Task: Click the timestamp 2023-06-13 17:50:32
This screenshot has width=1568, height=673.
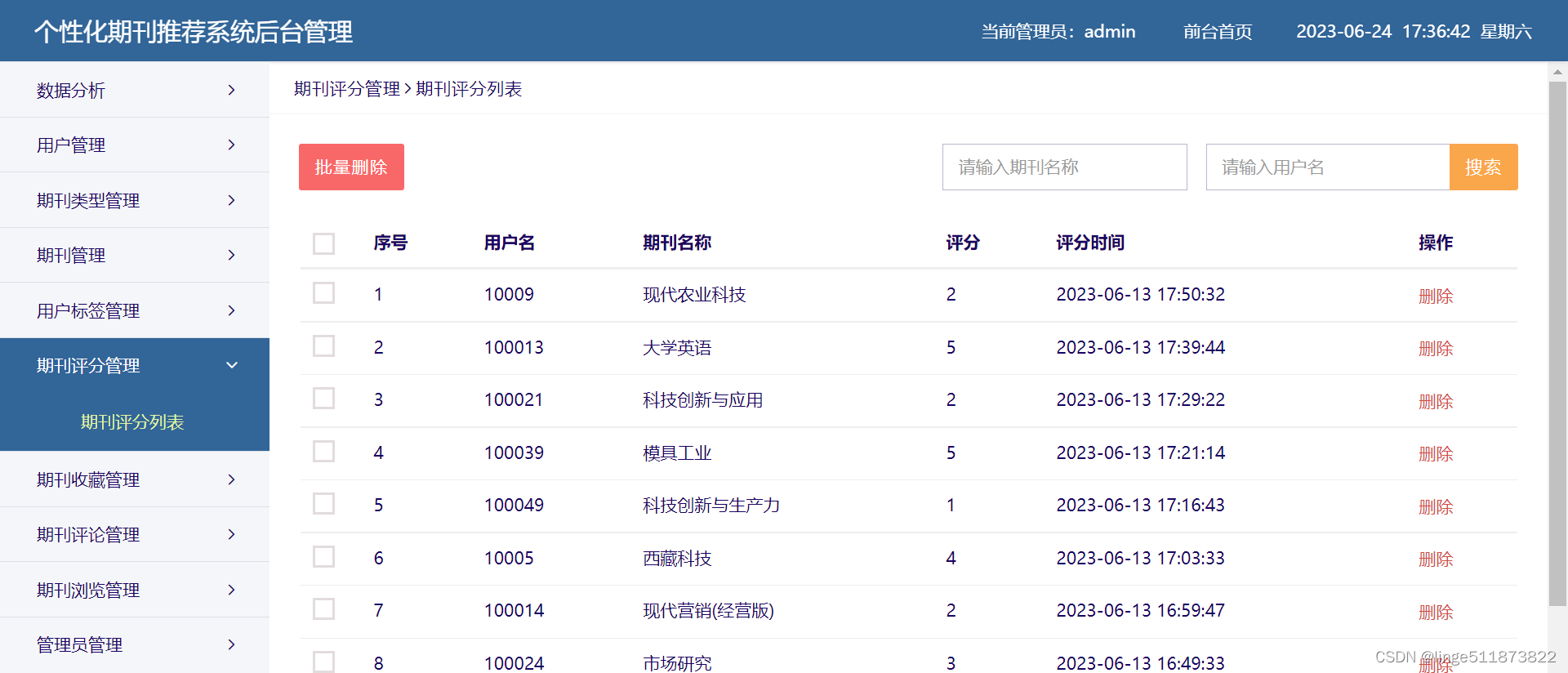Action: coord(1141,295)
